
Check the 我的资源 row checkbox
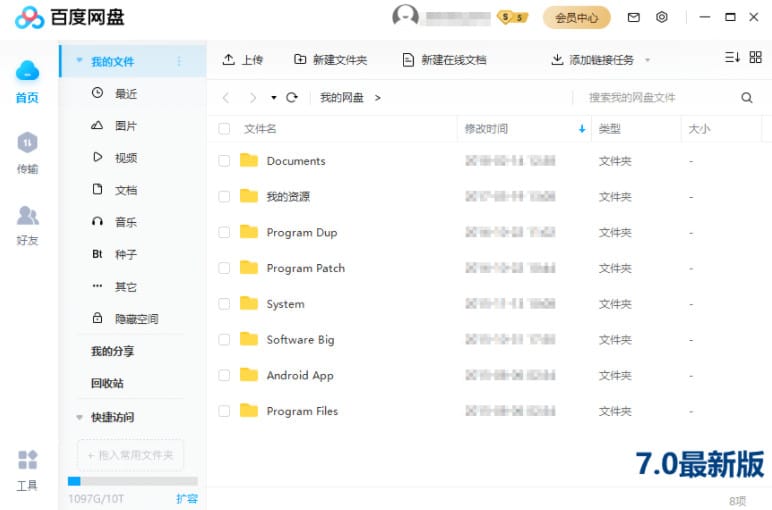tap(224, 196)
